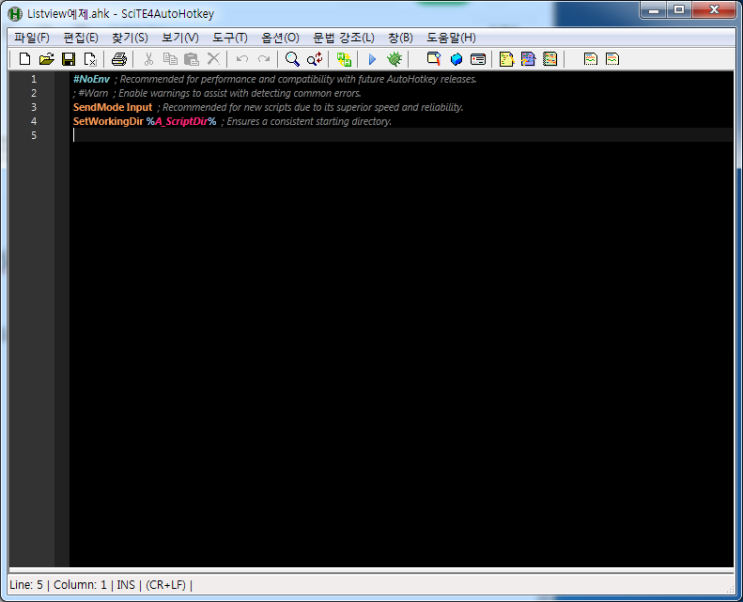Click the open file folder icon
The height and width of the screenshot is (602, 743).
coord(46,59)
